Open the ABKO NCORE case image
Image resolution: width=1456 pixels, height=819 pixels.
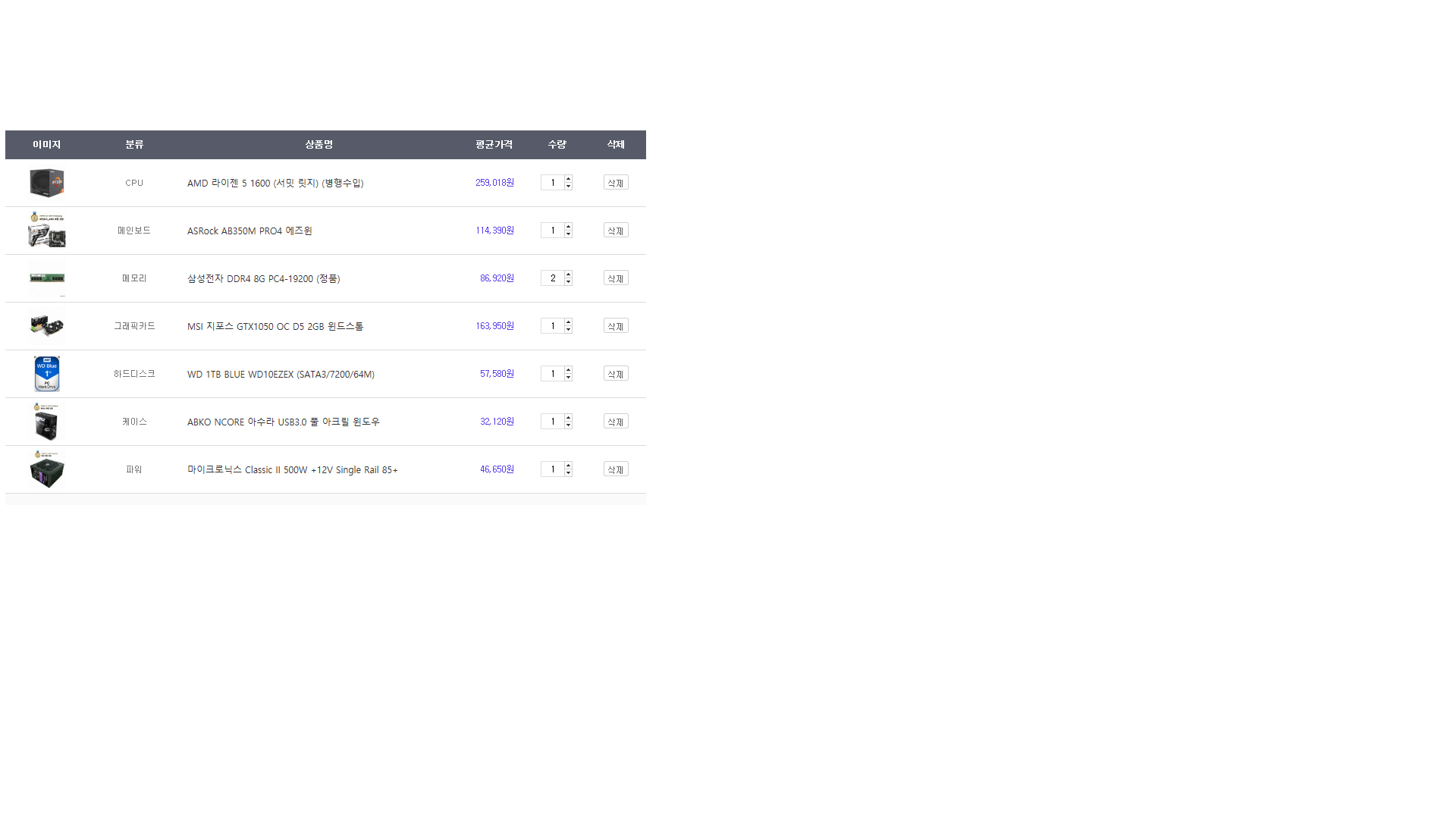47,422
